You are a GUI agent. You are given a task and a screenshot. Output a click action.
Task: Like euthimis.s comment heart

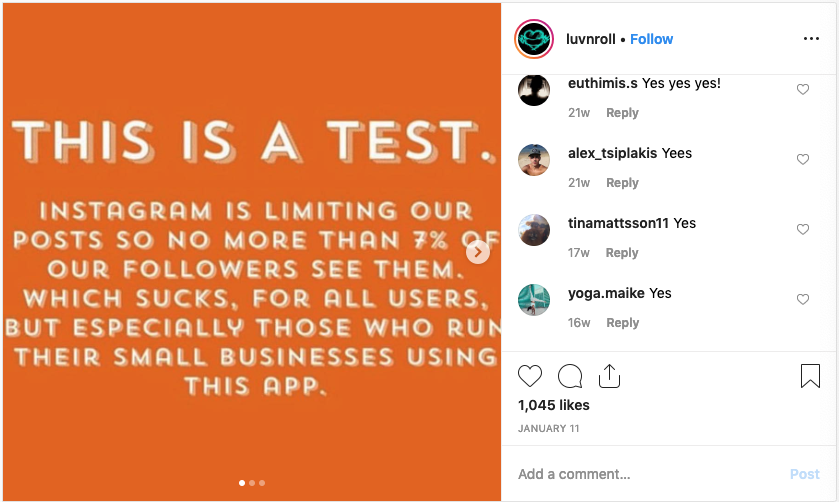803,89
